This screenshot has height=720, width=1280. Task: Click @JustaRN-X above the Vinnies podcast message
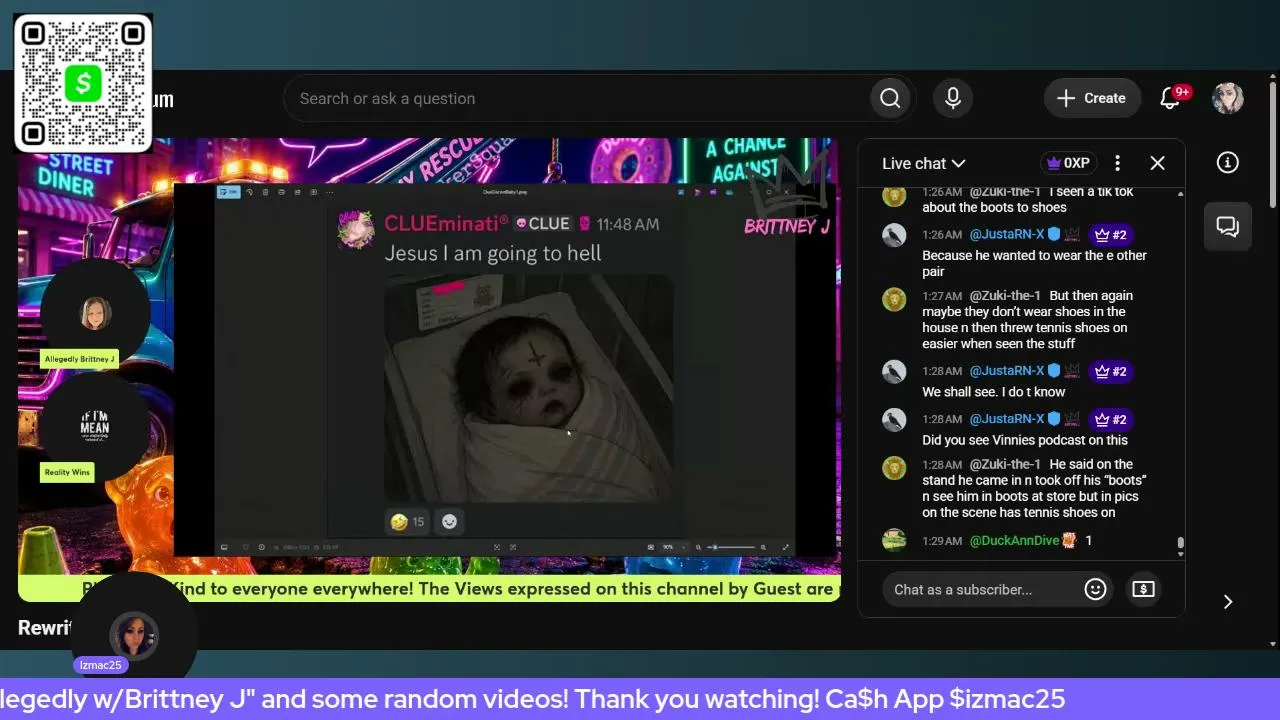(x=1007, y=419)
